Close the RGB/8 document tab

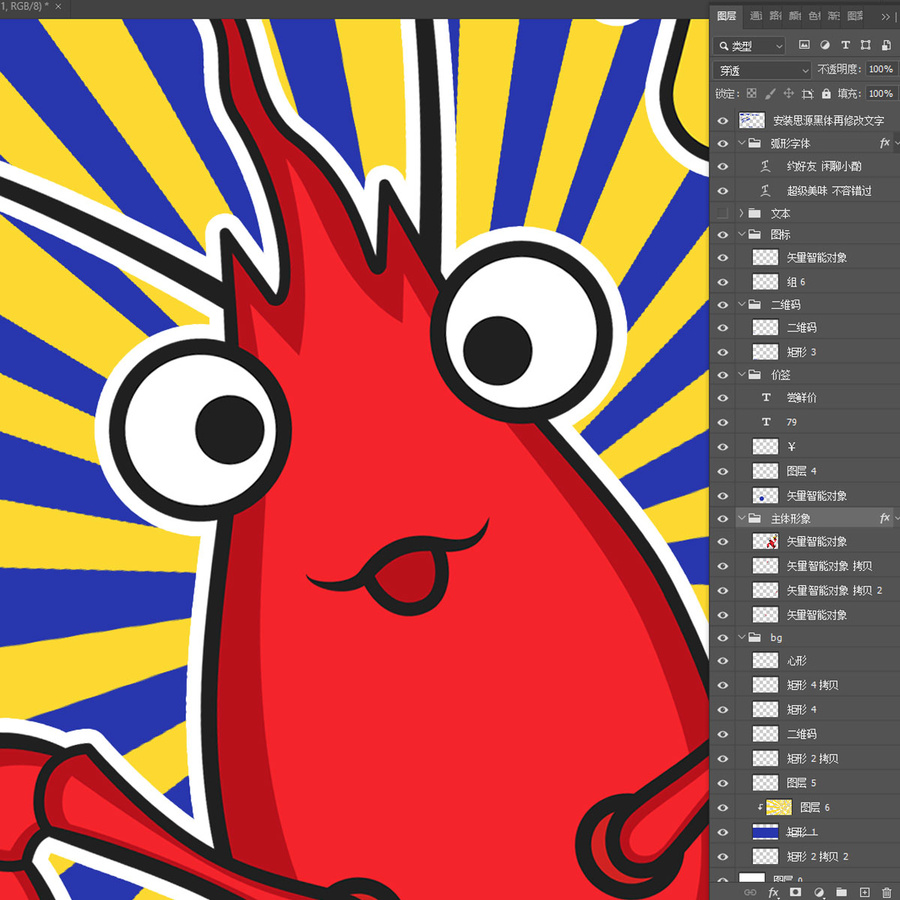58,6
